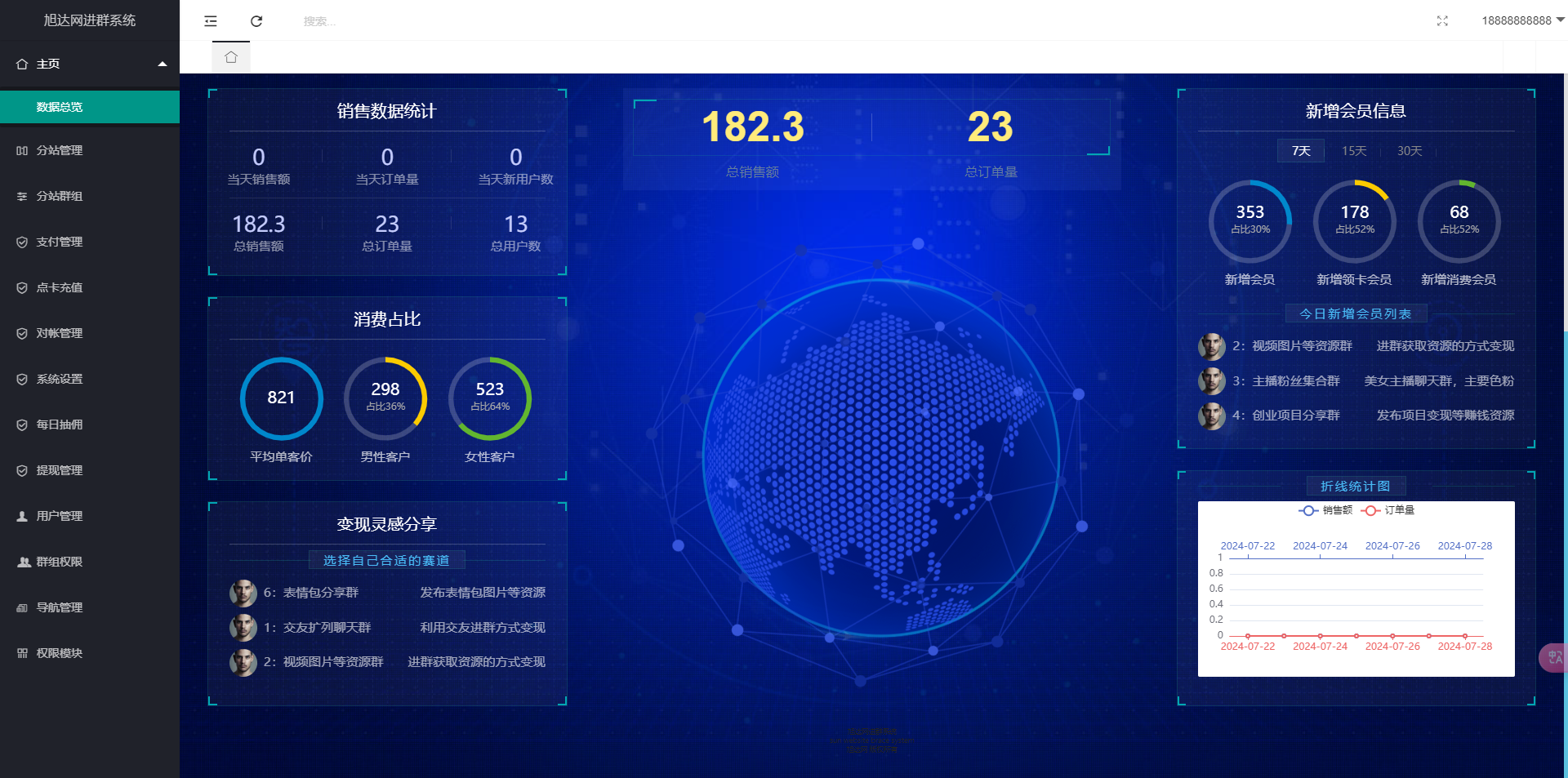Click avatar beside 创业项目分享群
Image resolution: width=1568 pixels, height=778 pixels.
tap(1211, 416)
